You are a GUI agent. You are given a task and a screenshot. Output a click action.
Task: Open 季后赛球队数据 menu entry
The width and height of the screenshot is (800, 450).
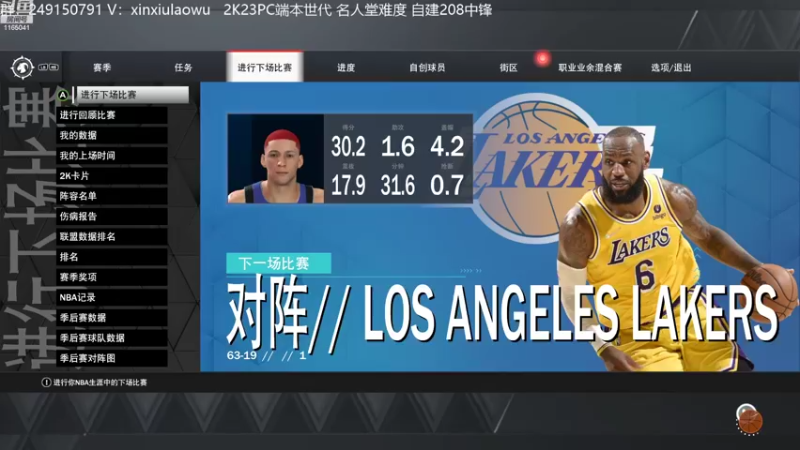point(112,338)
